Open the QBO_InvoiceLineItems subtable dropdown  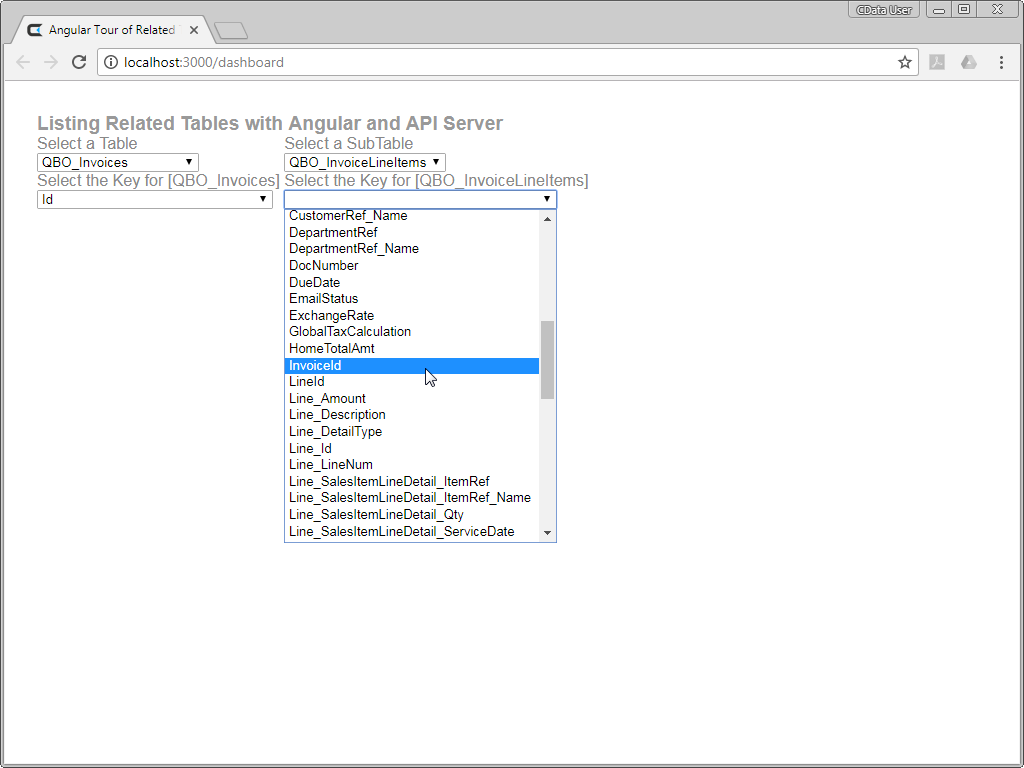pos(365,162)
